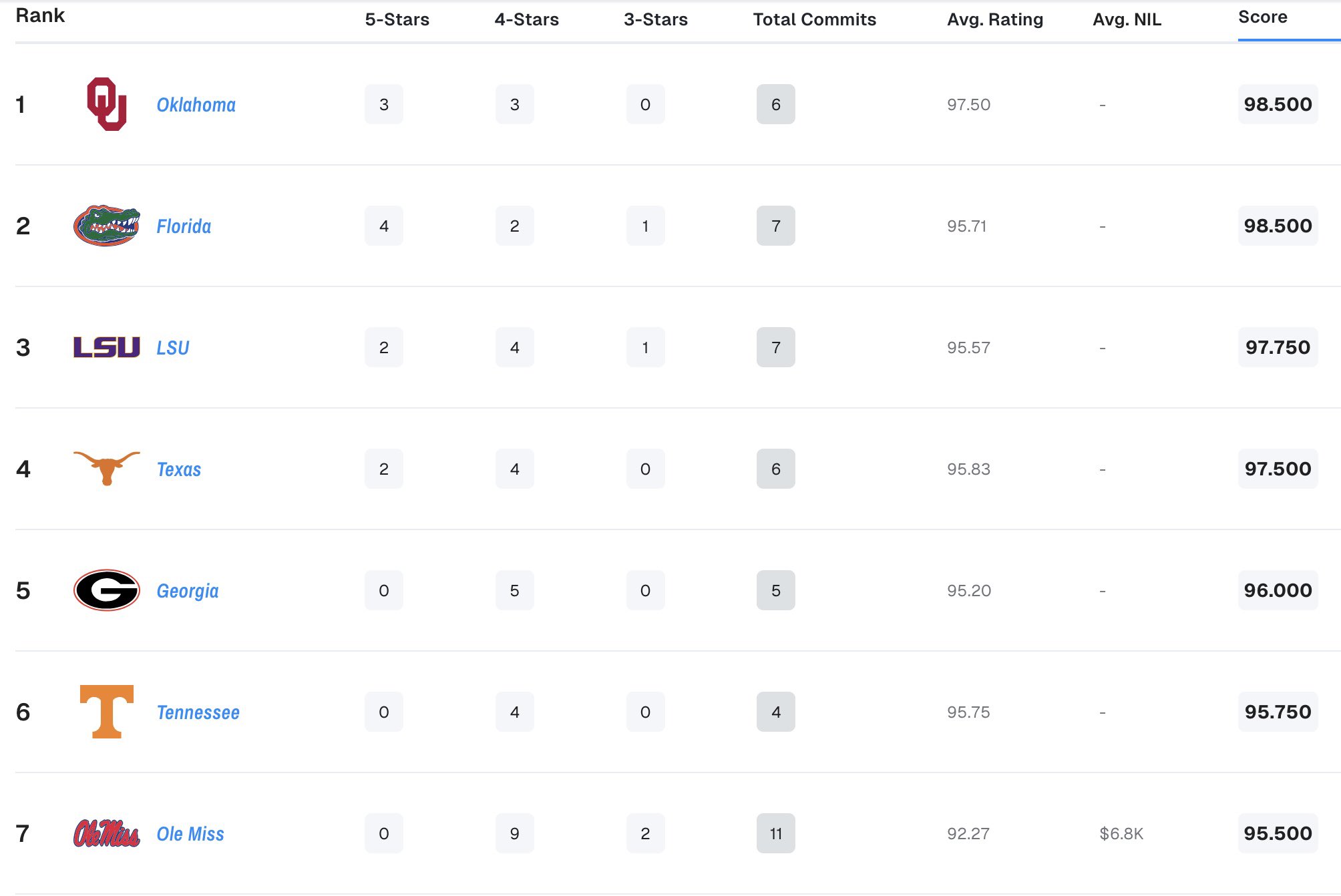
Task: Sort by Total Commits column header
Action: pos(814,19)
